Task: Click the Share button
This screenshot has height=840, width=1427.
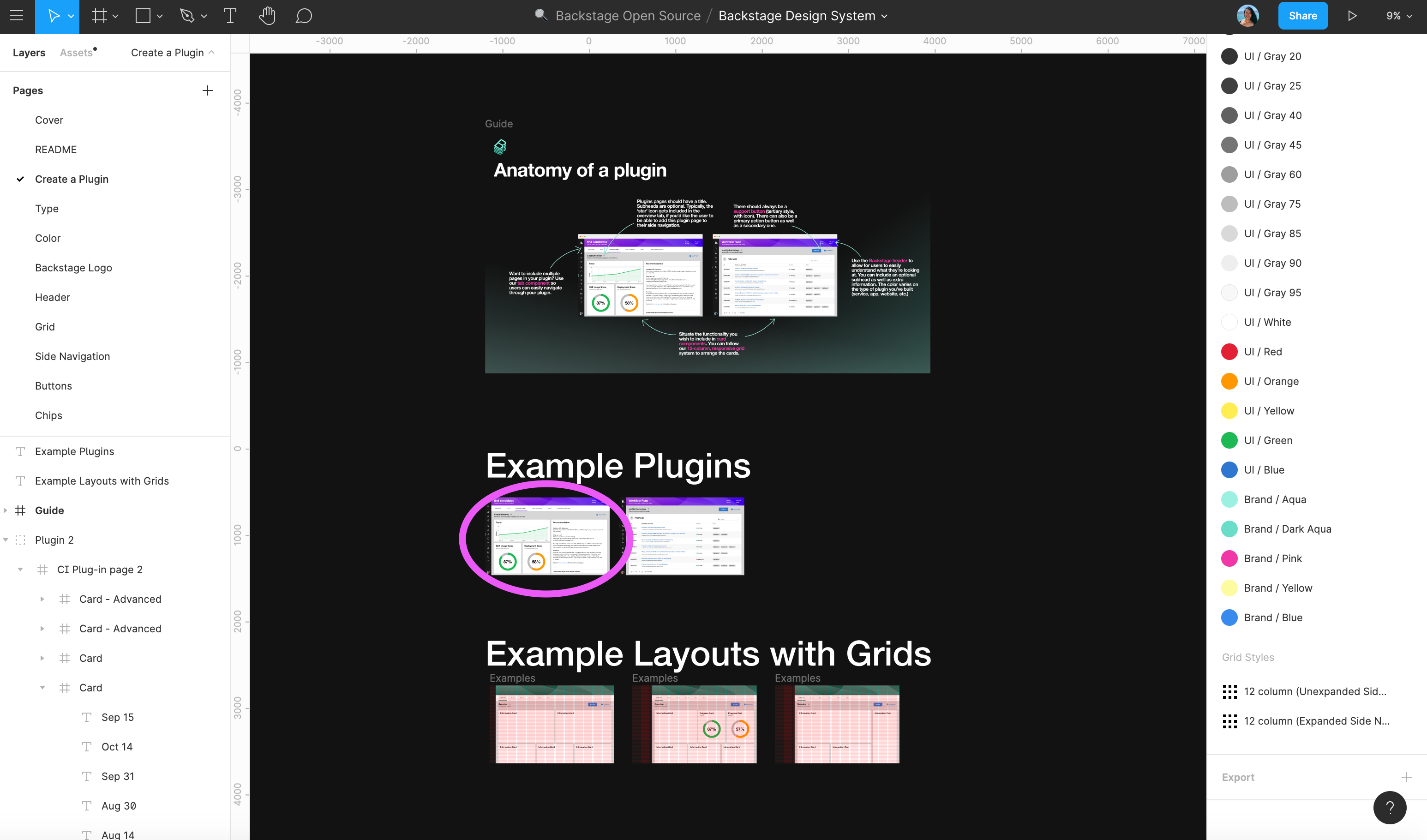Action: click(x=1302, y=16)
